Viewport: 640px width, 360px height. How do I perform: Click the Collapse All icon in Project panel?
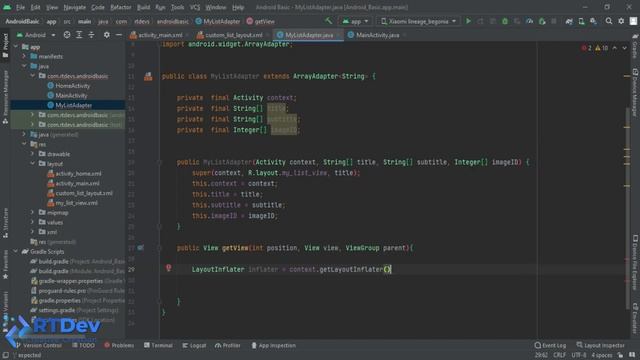point(91,35)
